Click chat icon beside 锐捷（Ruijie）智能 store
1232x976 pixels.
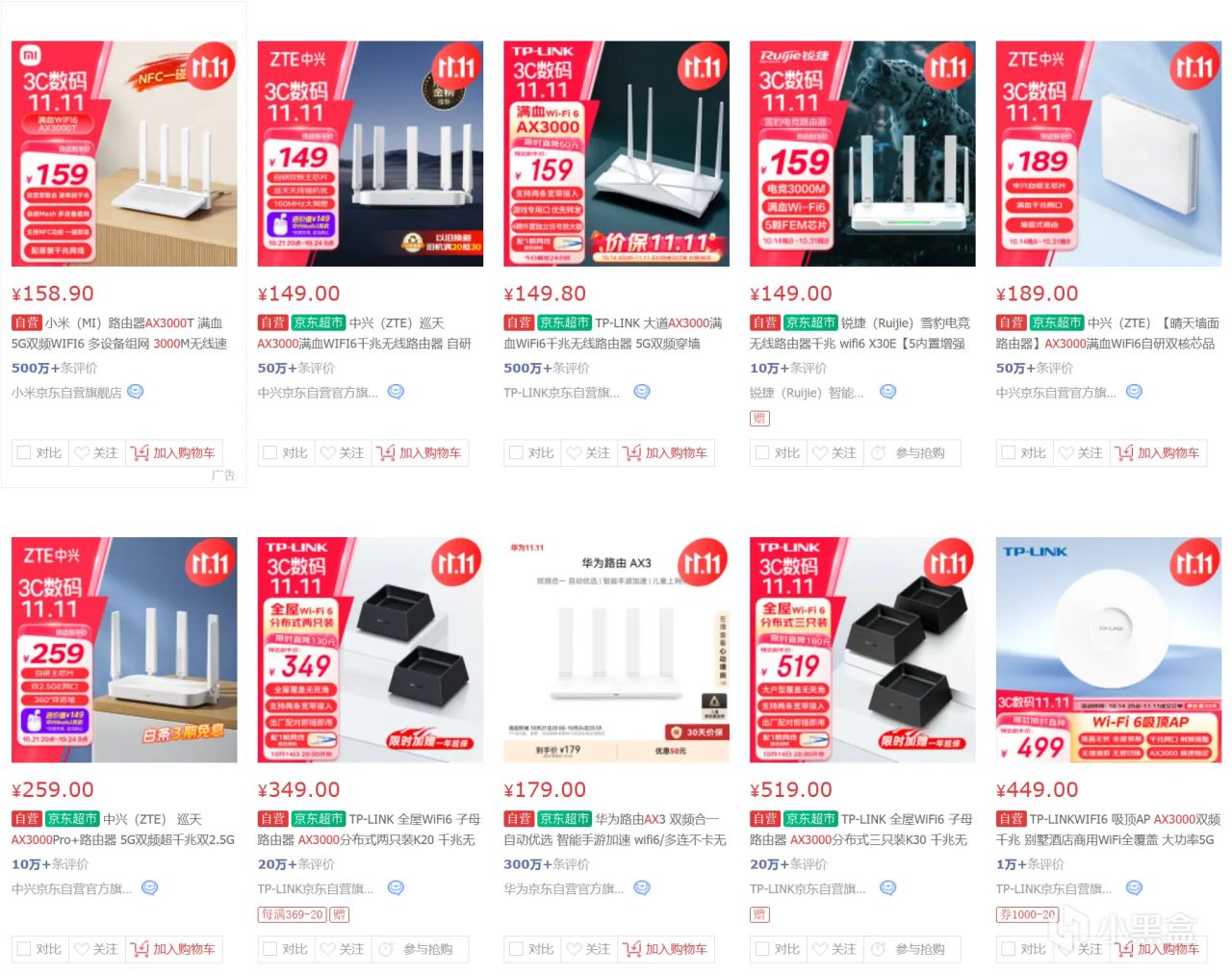pos(888,392)
